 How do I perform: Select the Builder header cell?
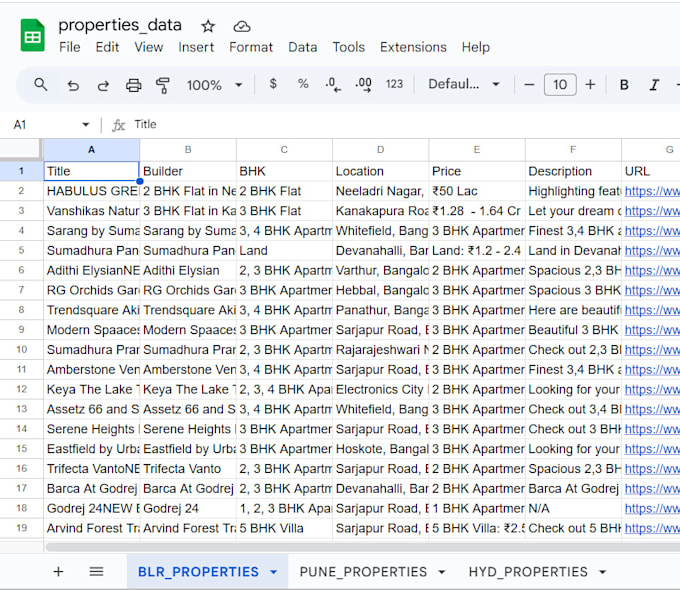pyautogui.click(x=188, y=171)
